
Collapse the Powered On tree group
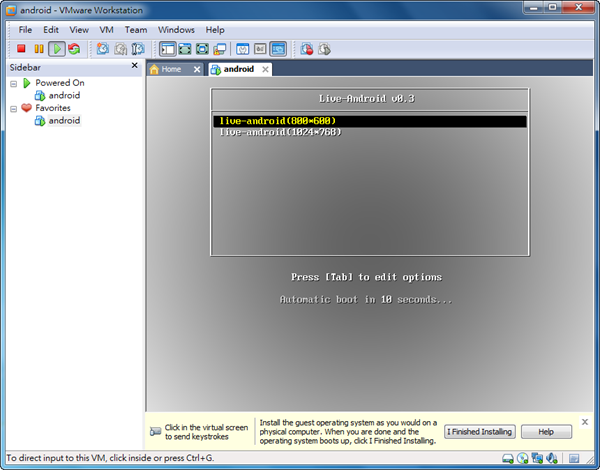point(14,83)
